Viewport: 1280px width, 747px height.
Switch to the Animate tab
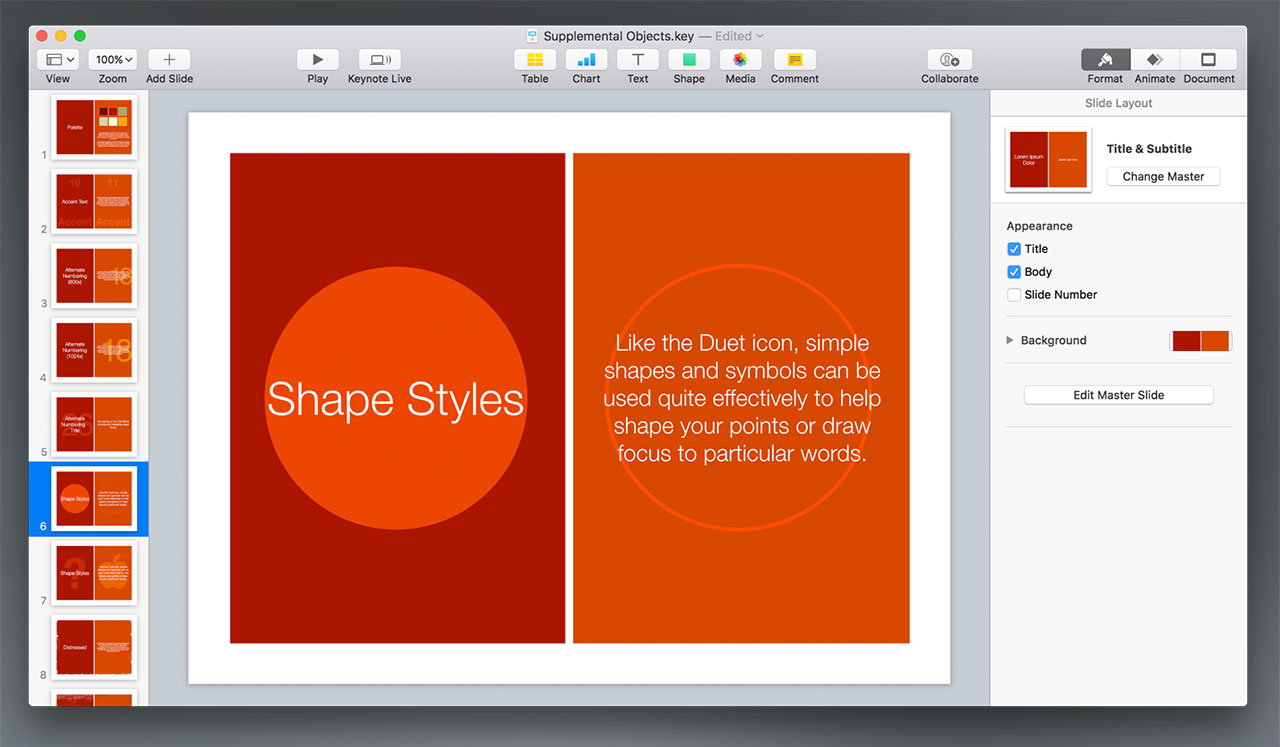pyautogui.click(x=1154, y=60)
